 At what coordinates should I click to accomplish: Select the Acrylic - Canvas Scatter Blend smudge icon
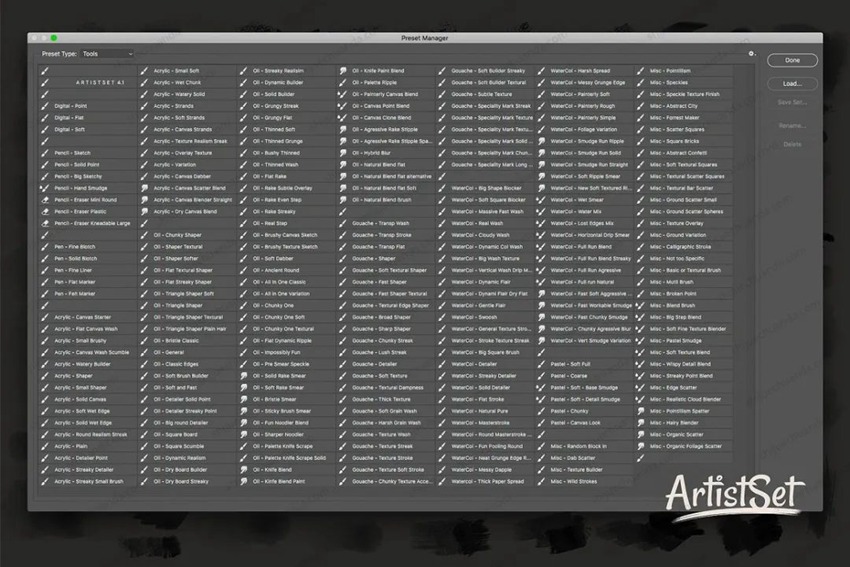click(x=144, y=188)
